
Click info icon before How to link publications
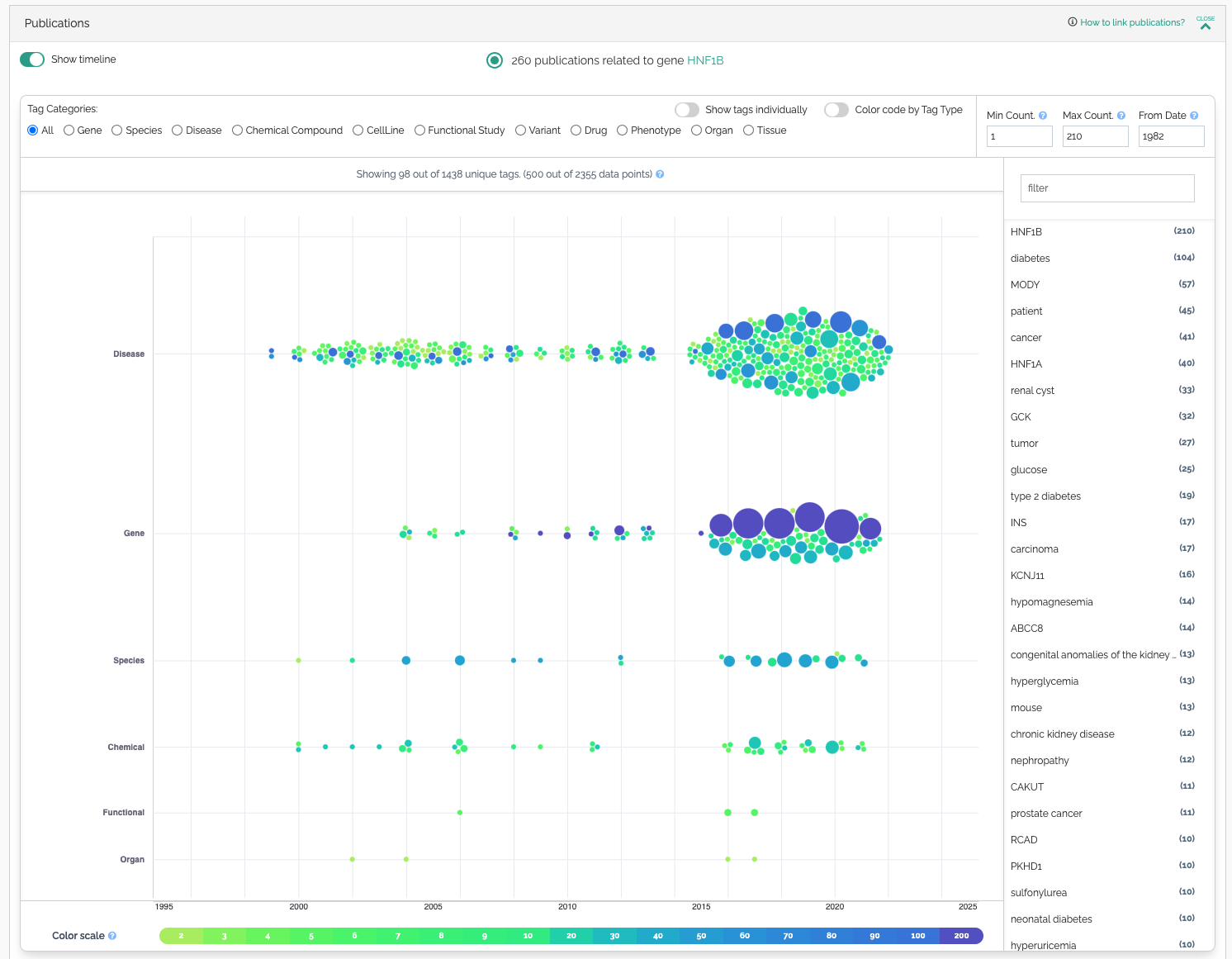click(1073, 22)
